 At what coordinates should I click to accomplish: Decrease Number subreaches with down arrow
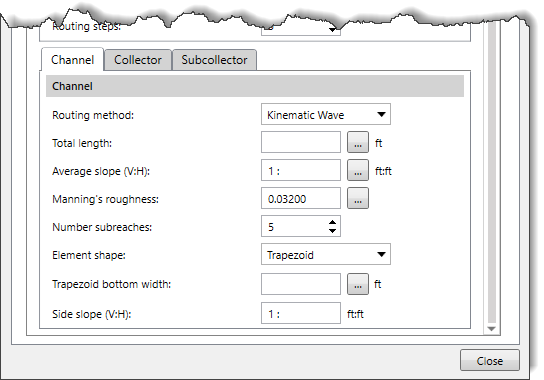332,231
